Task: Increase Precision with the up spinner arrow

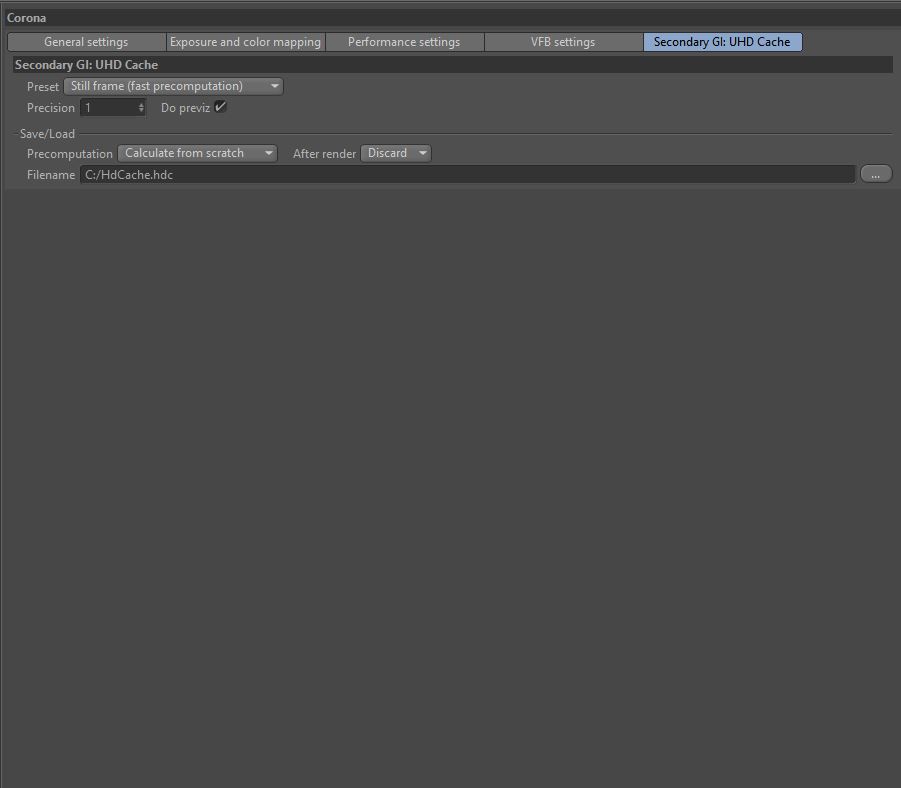Action: click(141, 105)
